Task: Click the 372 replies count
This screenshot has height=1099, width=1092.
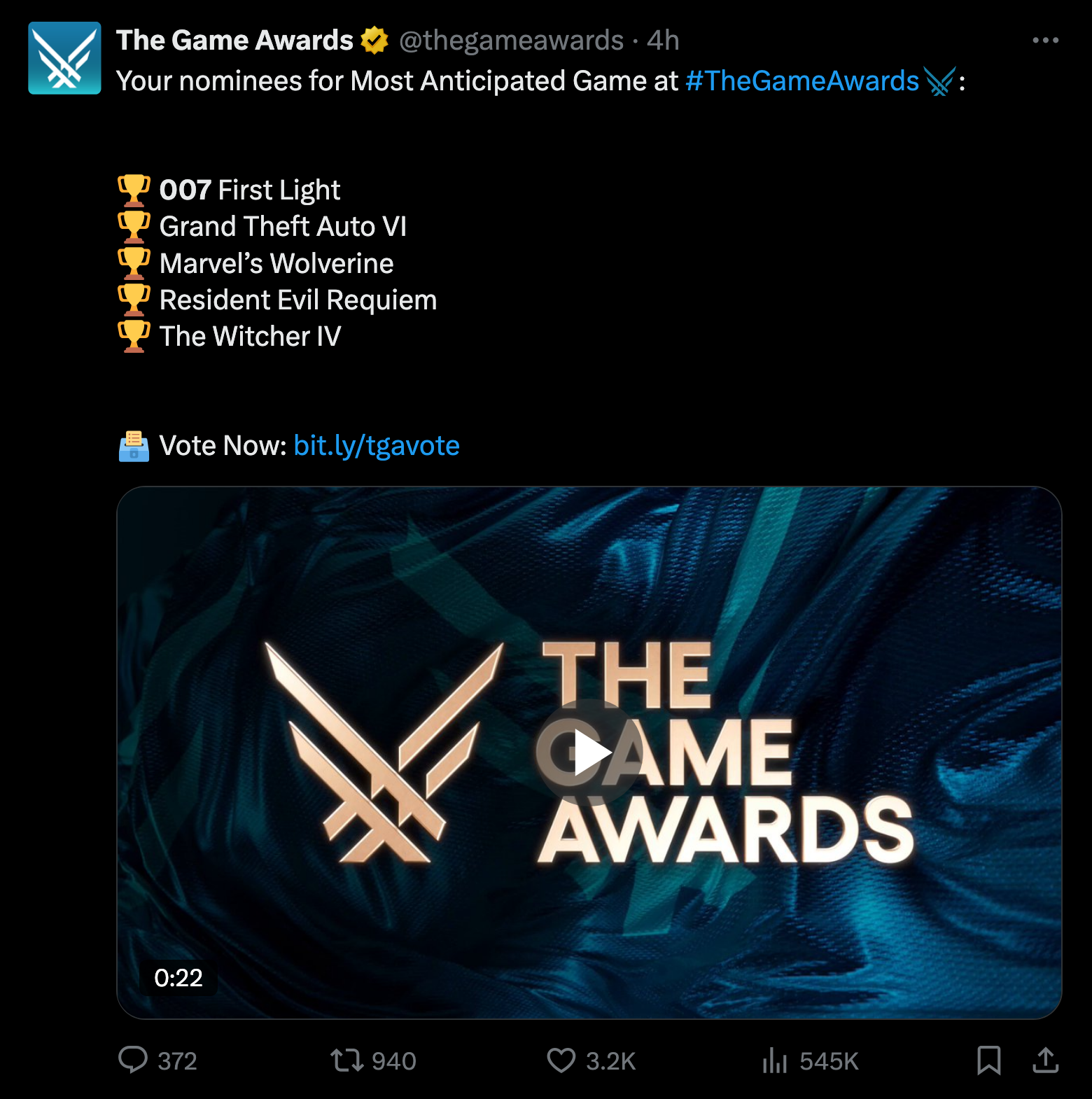Action: (177, 1061)
